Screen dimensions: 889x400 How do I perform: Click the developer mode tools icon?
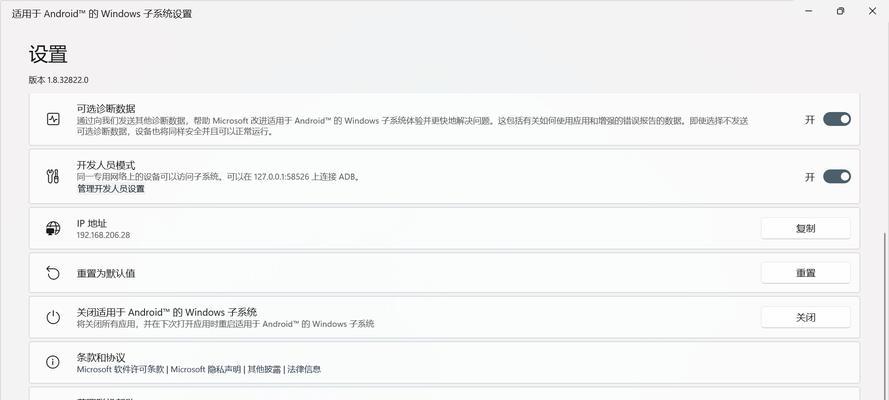(x=53, y=176)
